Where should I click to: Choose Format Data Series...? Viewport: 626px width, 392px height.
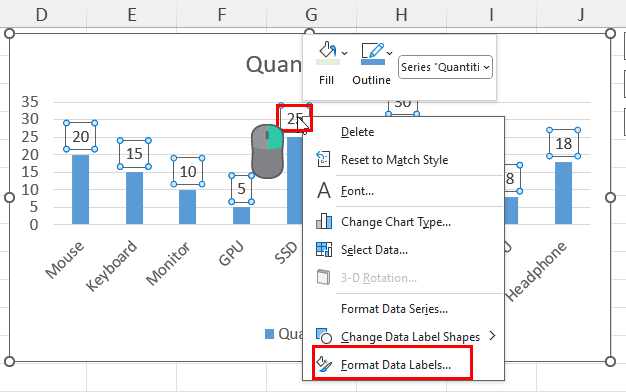(404, 309)
